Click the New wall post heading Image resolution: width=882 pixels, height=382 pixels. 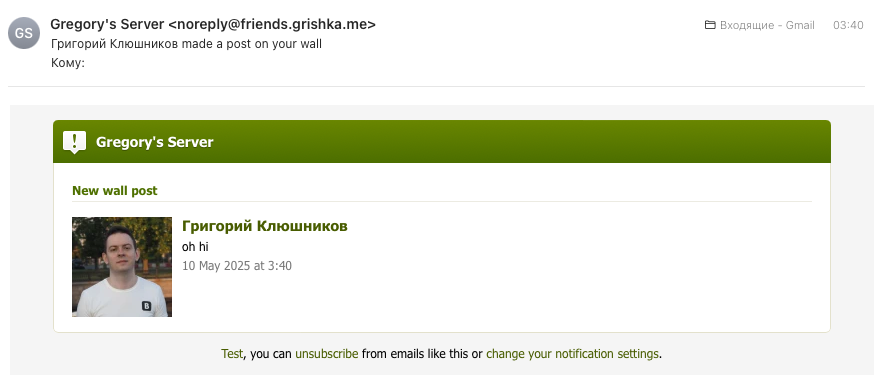pyautogui.click(x=115, y=191)
